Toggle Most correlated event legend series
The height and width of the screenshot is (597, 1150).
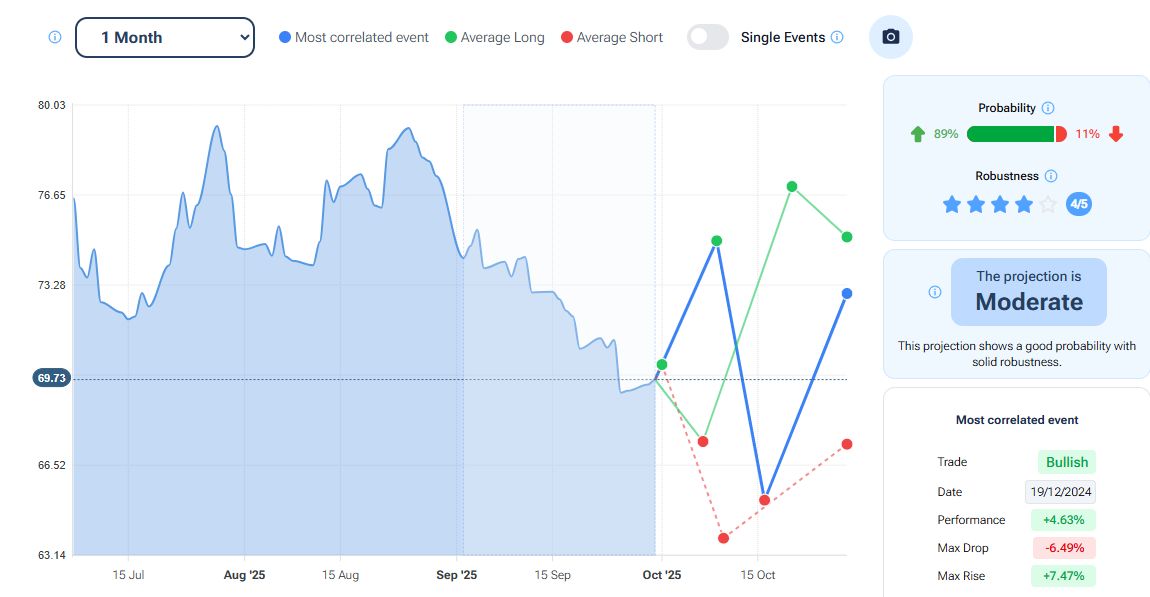[354, 37]
